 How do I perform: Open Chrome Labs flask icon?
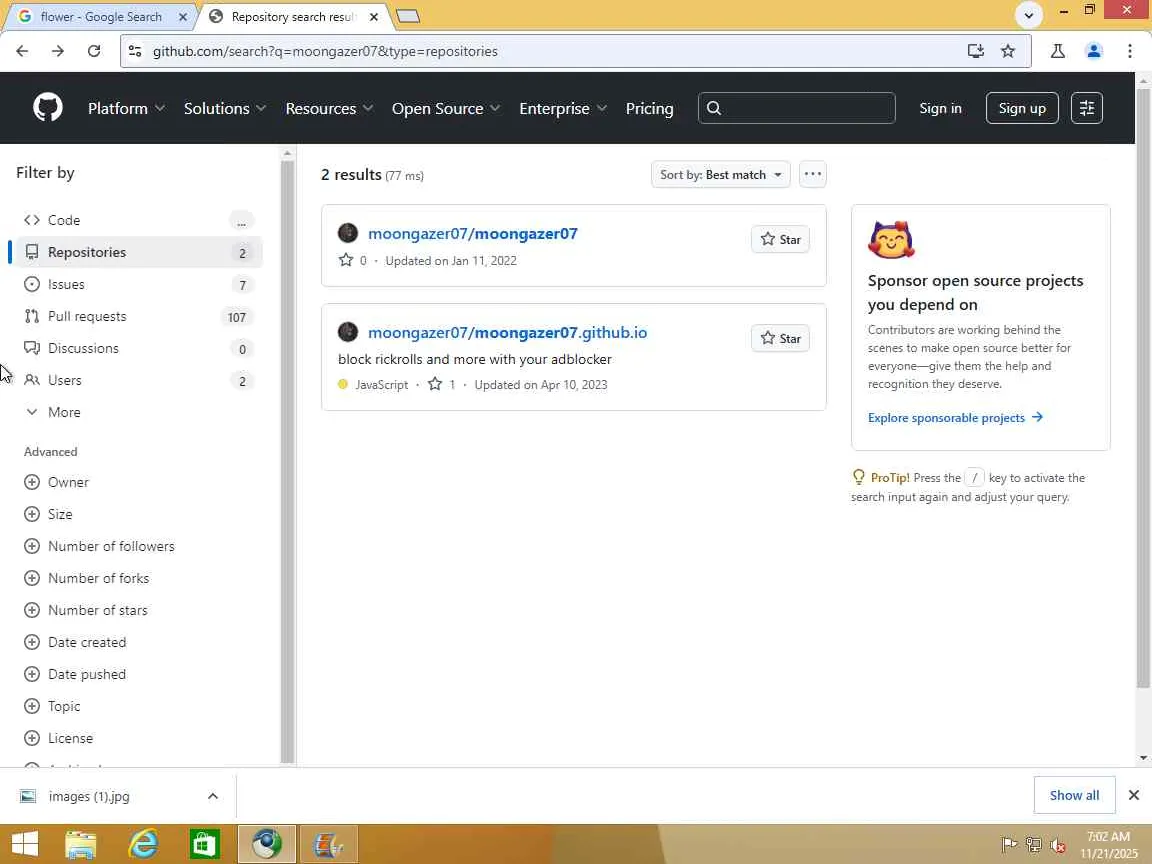pyautogui.click(x=1058, y=51)
